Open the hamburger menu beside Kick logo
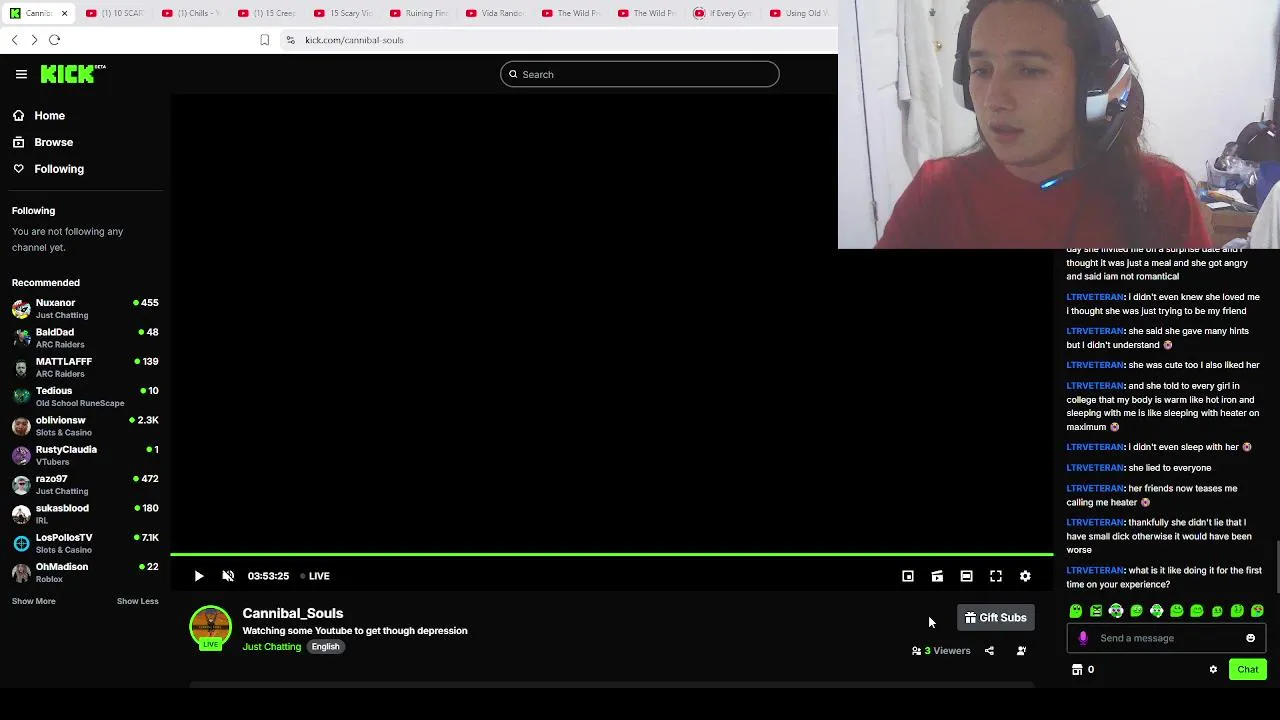The image size is (1280, 720). [21, 74]
